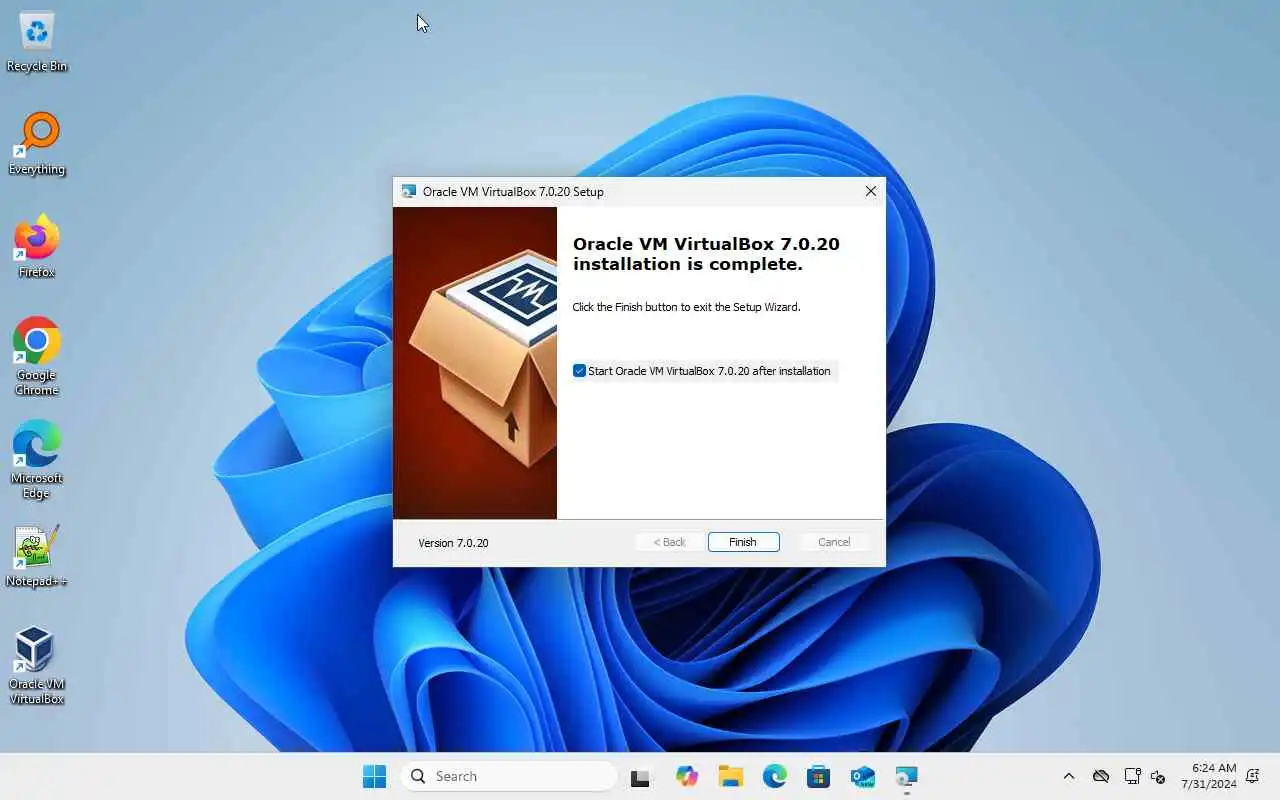Select the Google Chrome desktop shortcut
Screen dimensions: 1280x800
[x=37, y=357]
